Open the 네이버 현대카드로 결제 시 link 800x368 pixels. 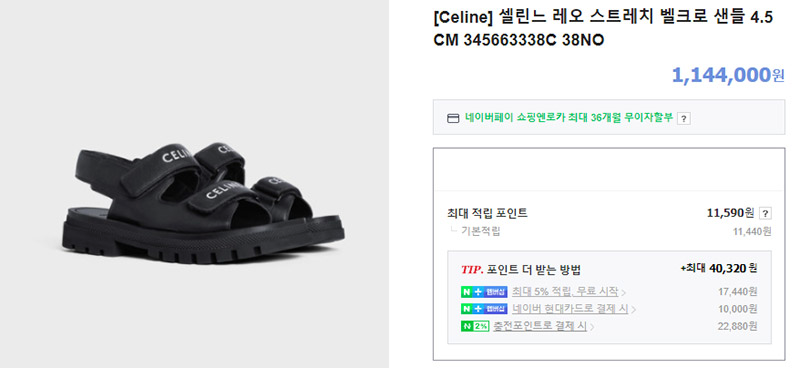click(x=570, y=309)
